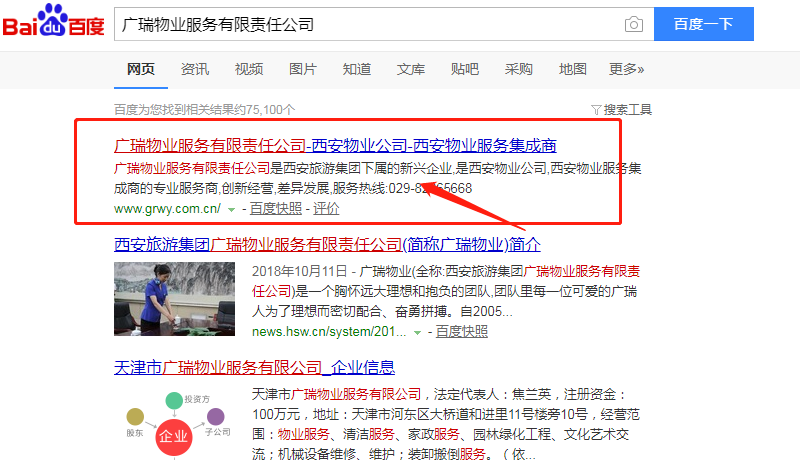Click inside the search query input box
Screen dimensions: 800x460
pyautogui.click(x=360, y=24)
